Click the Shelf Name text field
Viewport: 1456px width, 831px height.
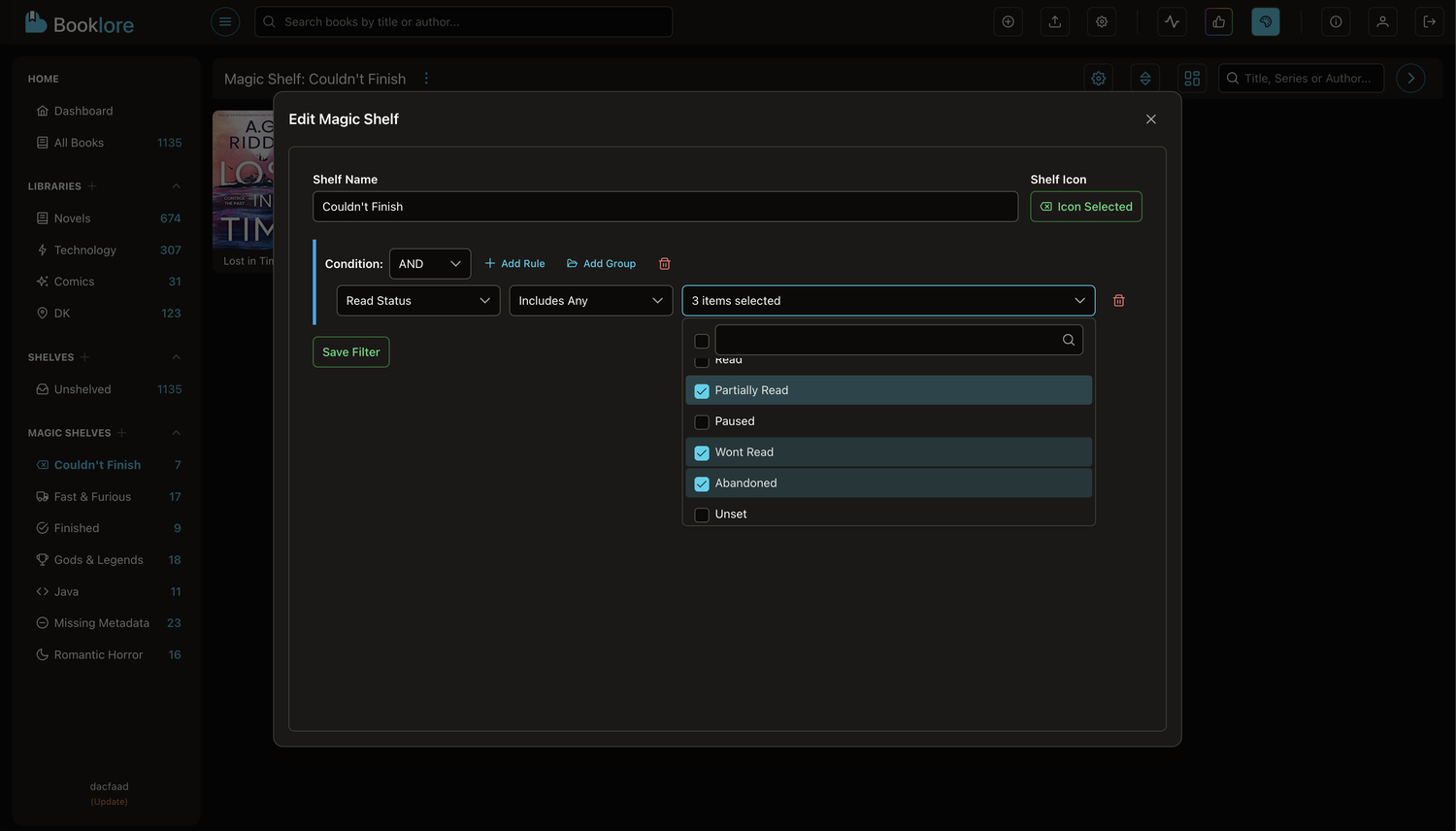pos(665,207)
